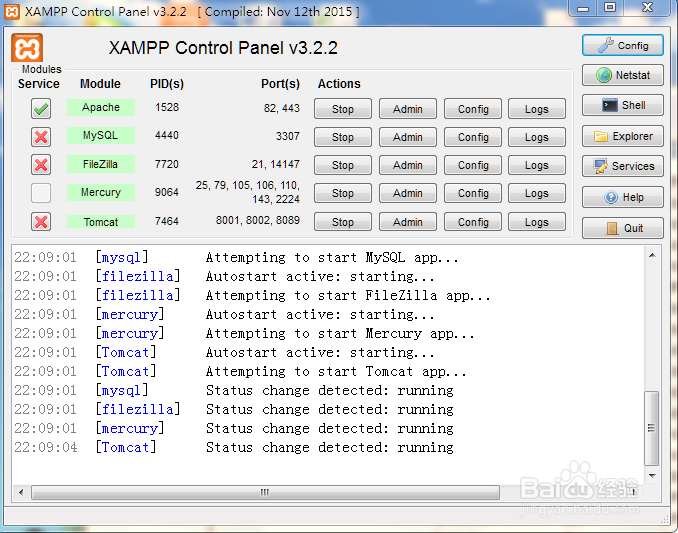Screen dimensions: 678x533
Task: Open MySQL Config menu
Action: [x=473, y=137]
